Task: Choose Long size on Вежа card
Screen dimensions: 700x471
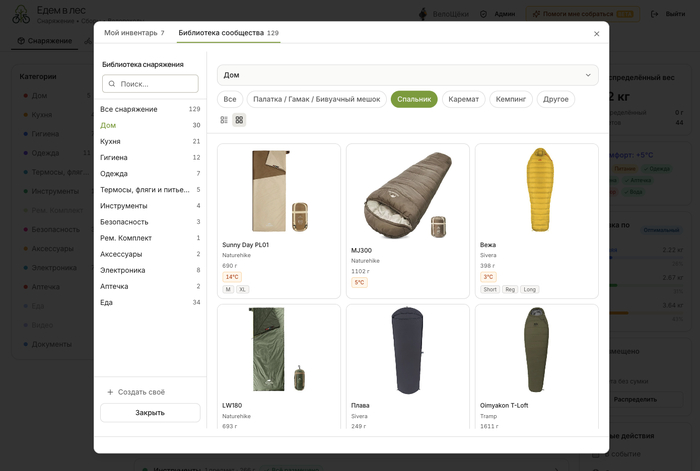Action: point(529,289)
